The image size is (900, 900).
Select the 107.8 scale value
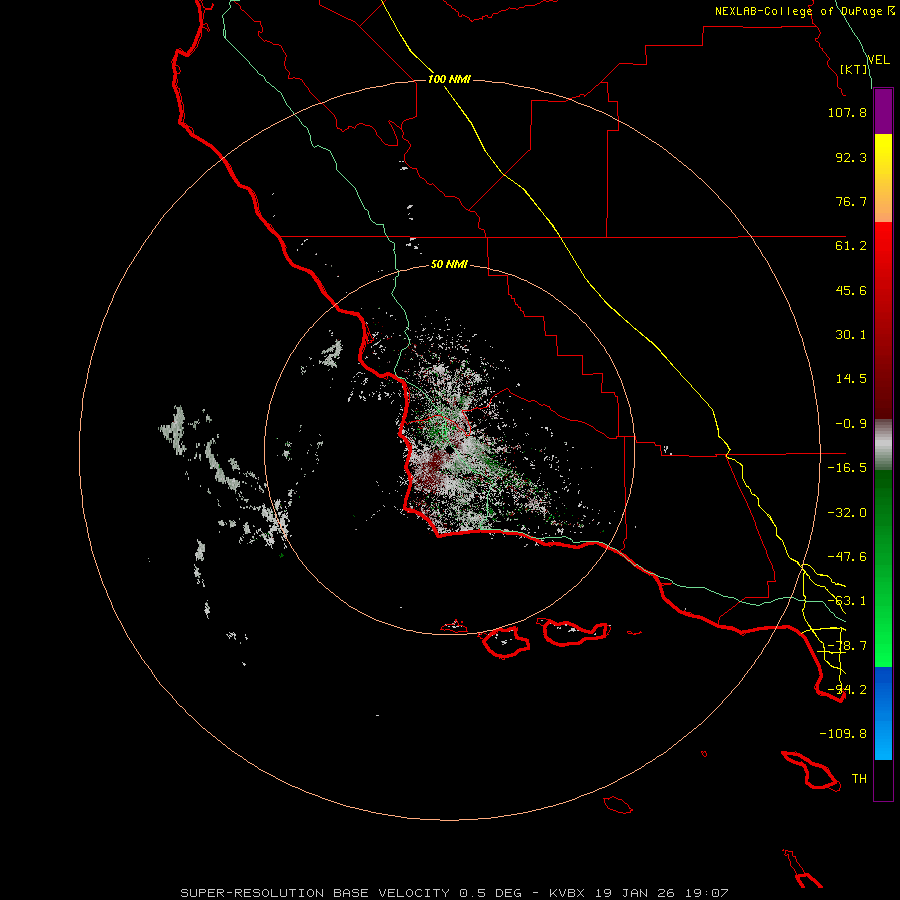[x=847, y=112]
